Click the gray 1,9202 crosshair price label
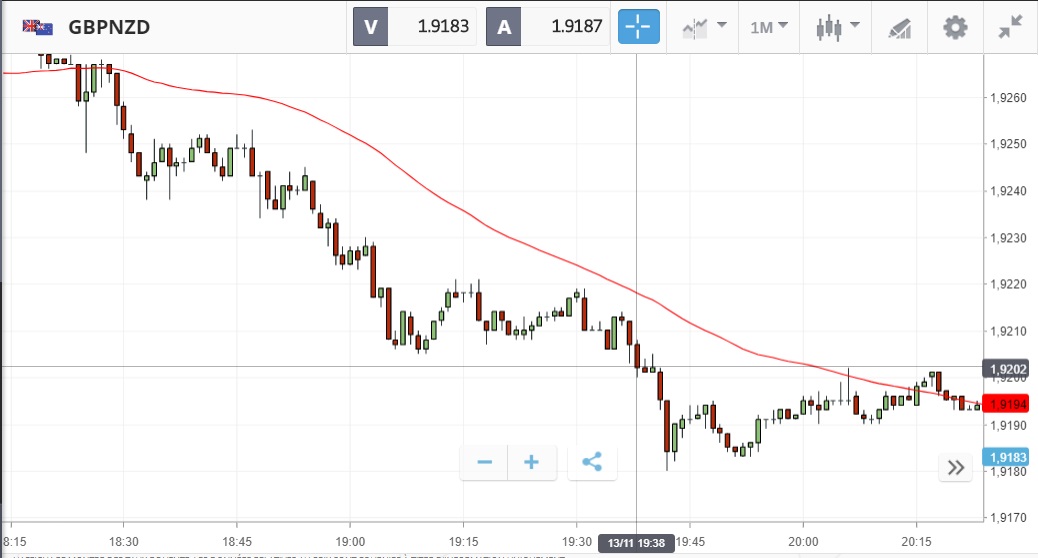 click(x=1009, y=368)
